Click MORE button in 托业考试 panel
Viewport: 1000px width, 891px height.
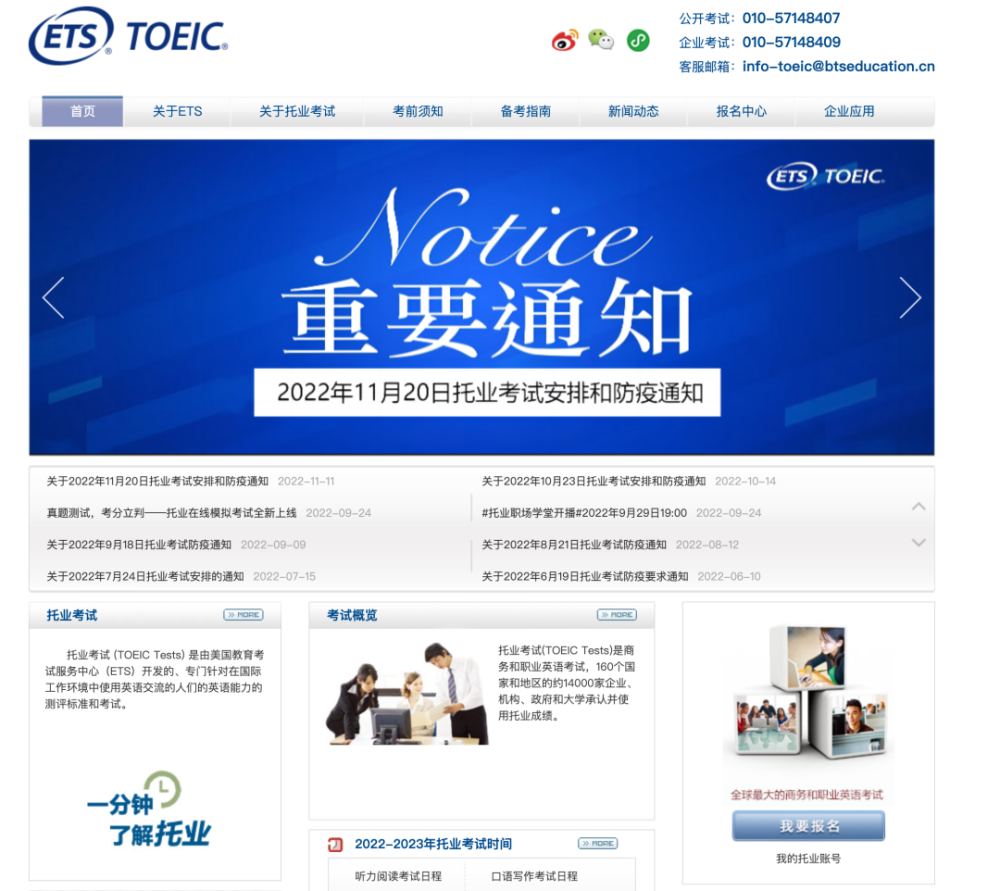[244, 615]
